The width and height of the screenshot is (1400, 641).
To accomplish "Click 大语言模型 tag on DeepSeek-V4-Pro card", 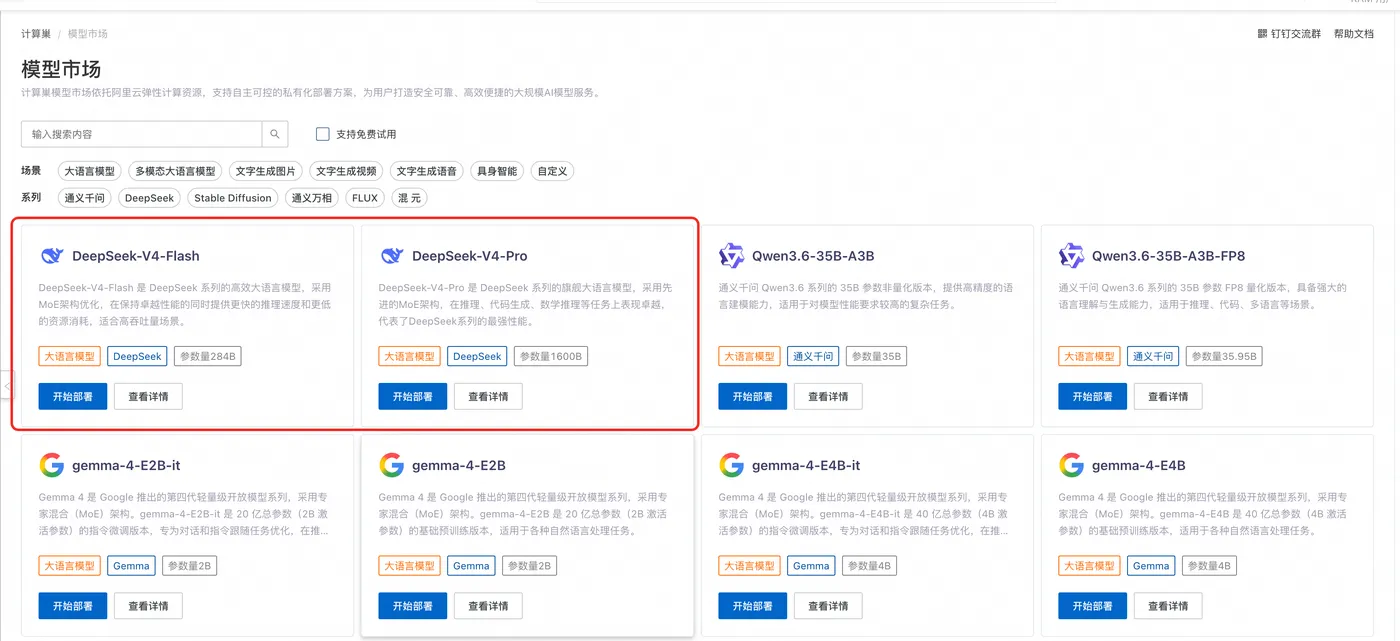I will 410,356.
